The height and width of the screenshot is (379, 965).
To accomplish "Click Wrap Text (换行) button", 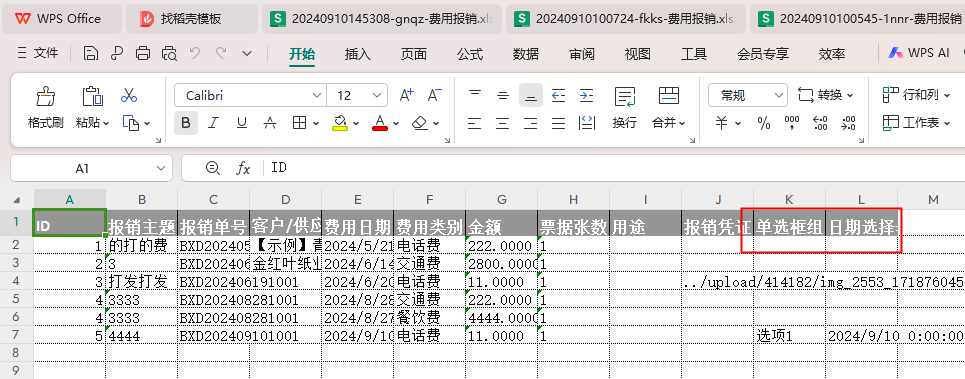I will tap(625, 108).
